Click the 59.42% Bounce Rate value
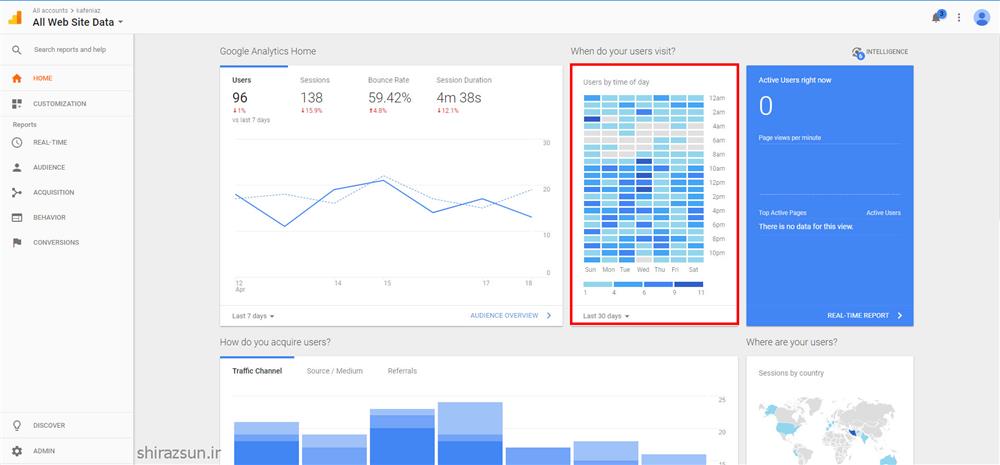Viewport: 1000px width, 465px height. [390, 98]
